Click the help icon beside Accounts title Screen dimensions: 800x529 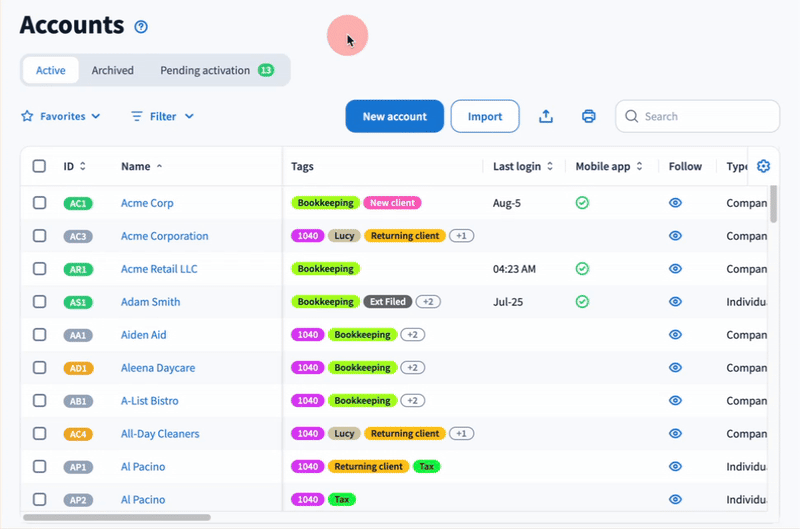141,27
